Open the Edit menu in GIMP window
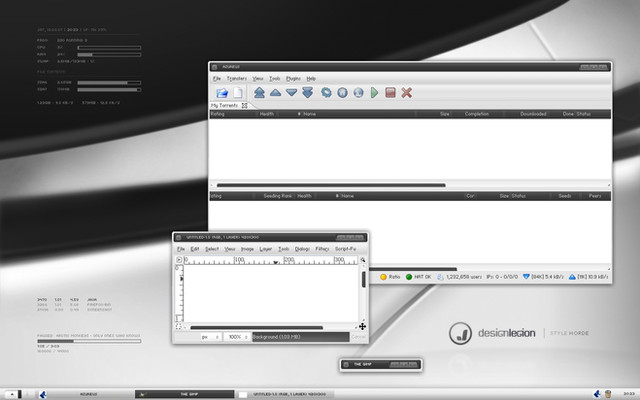Screen dimensions: 640x400 point(195,249)
